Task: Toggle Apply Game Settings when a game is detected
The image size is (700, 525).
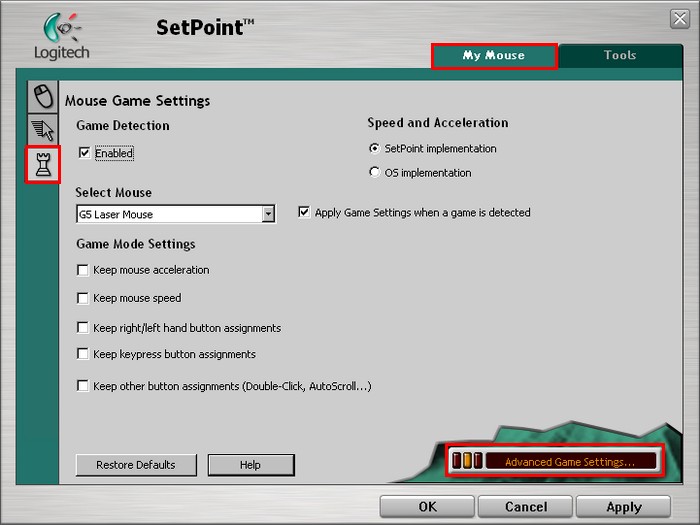Action: (x=304, y=212)
